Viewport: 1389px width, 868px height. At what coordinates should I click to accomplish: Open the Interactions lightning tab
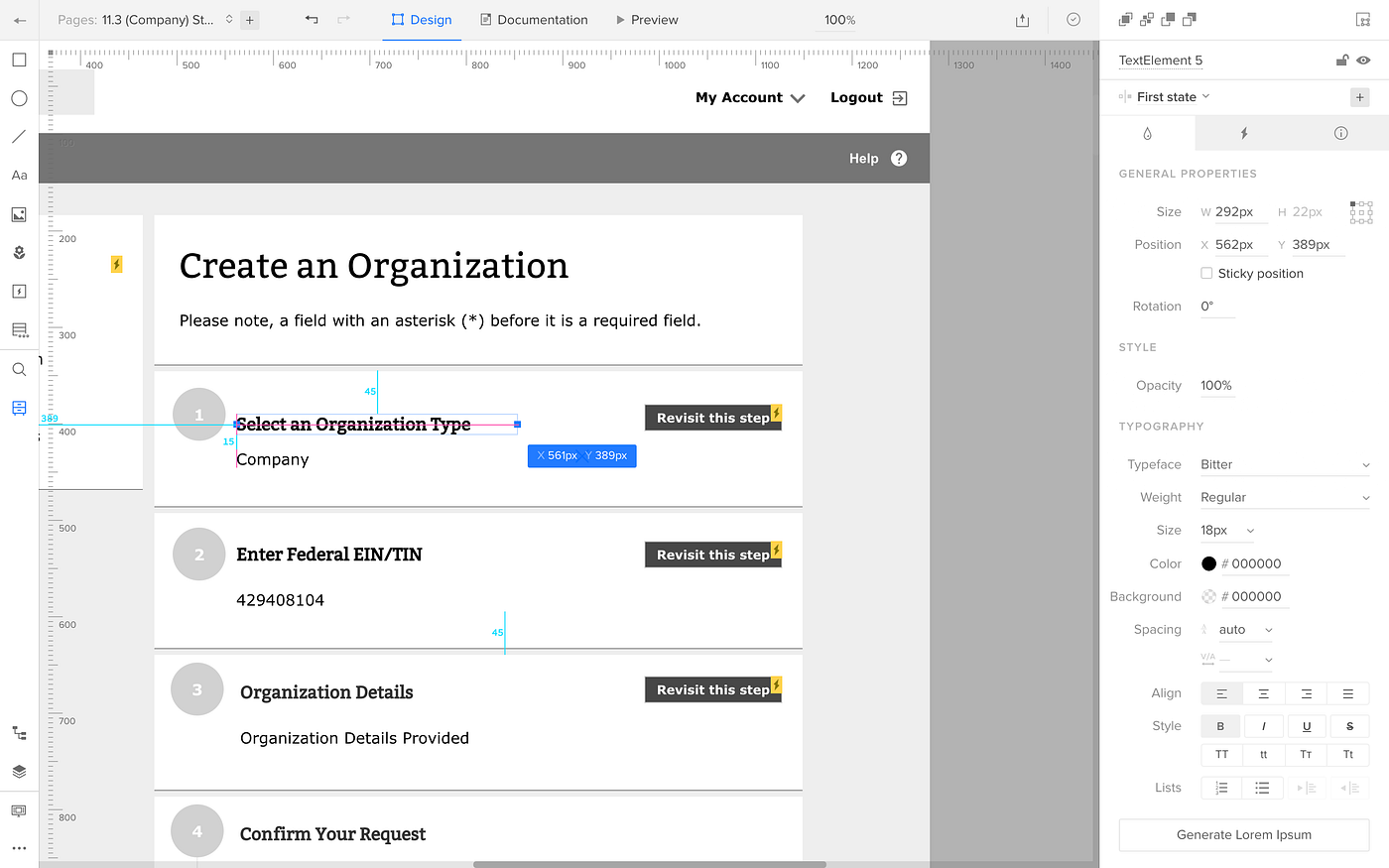click(1243, 133)
